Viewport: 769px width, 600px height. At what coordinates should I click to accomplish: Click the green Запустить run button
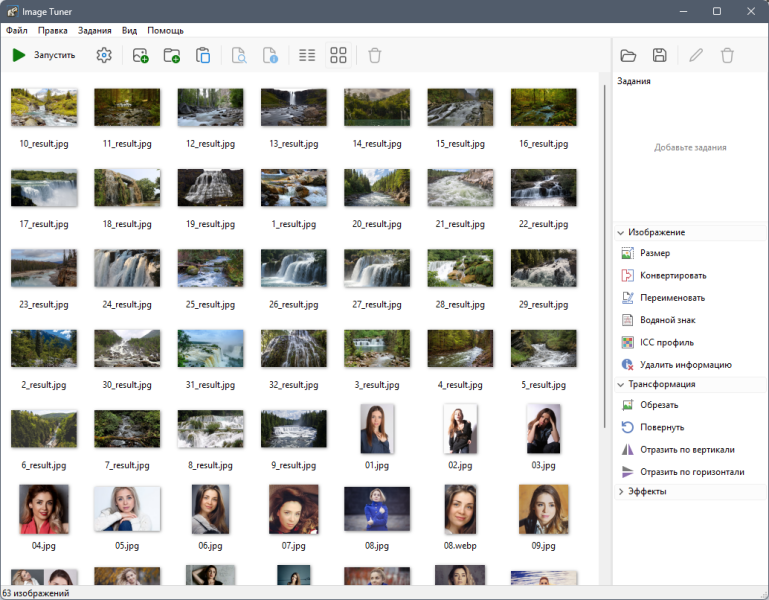44,55
